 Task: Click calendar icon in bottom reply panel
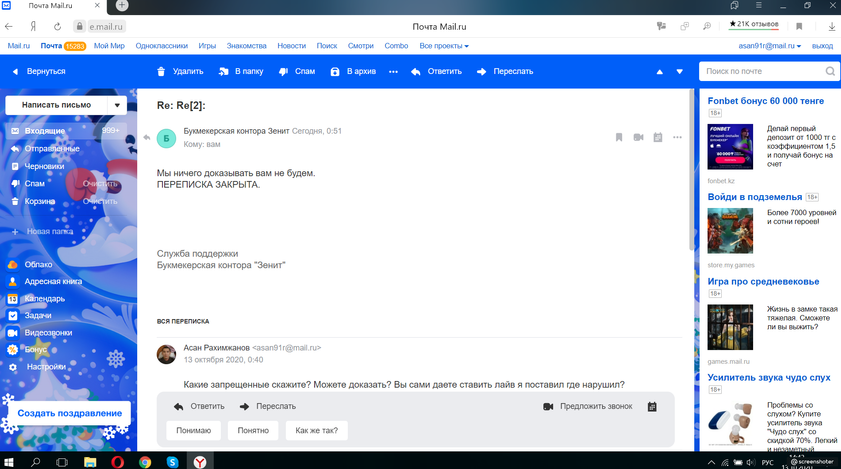point(652,407)
